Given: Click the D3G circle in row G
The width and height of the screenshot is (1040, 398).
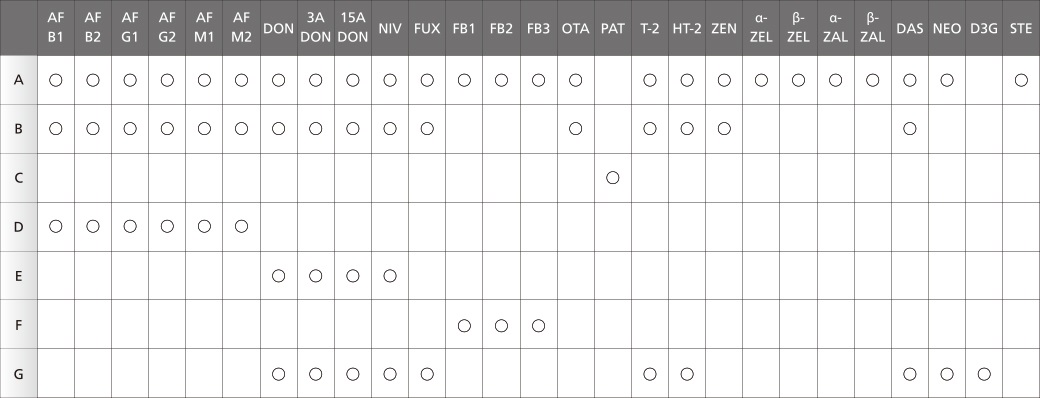Looking at the screenshot, I should (984, 374).
